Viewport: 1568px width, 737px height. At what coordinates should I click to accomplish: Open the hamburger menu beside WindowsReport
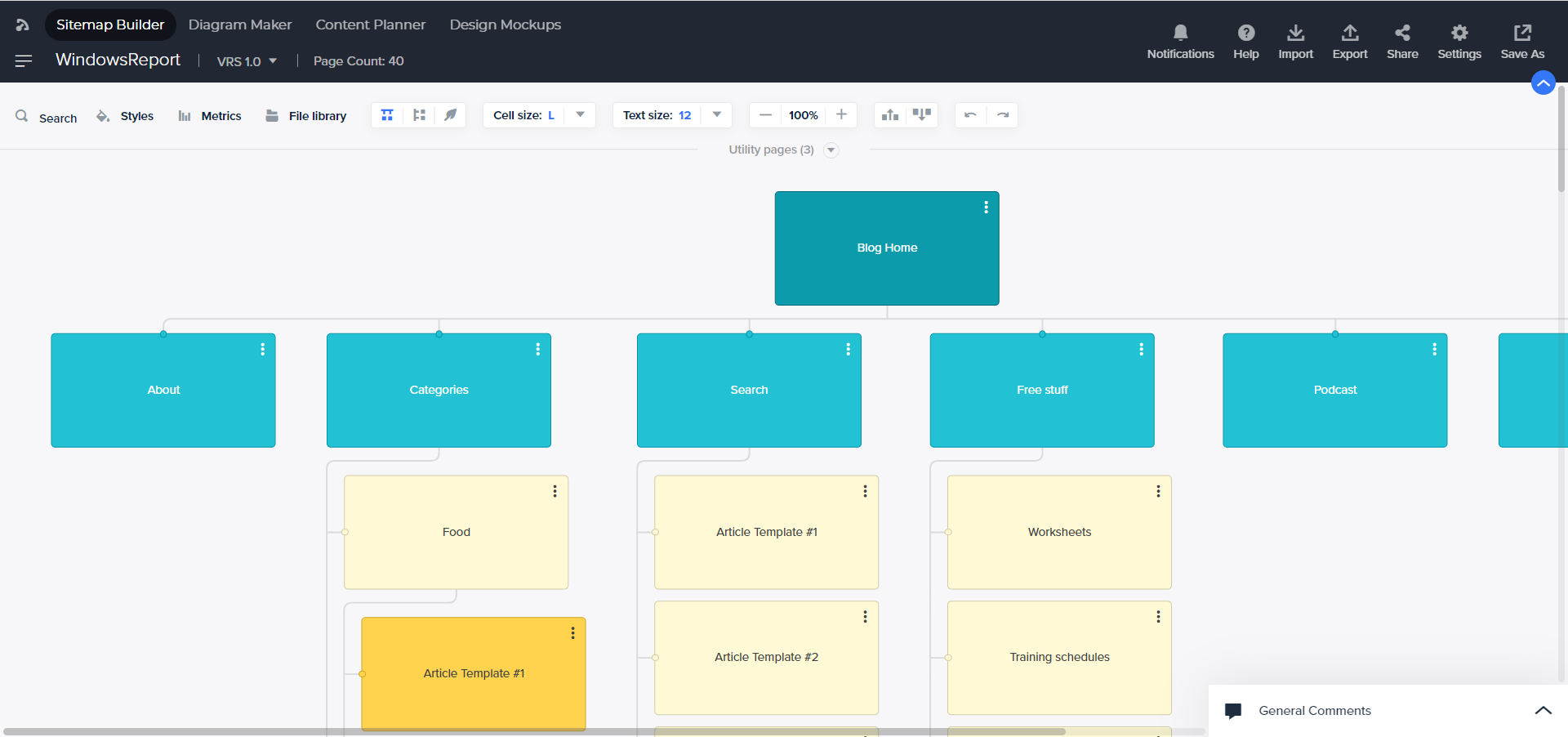(x=24, y=60)
